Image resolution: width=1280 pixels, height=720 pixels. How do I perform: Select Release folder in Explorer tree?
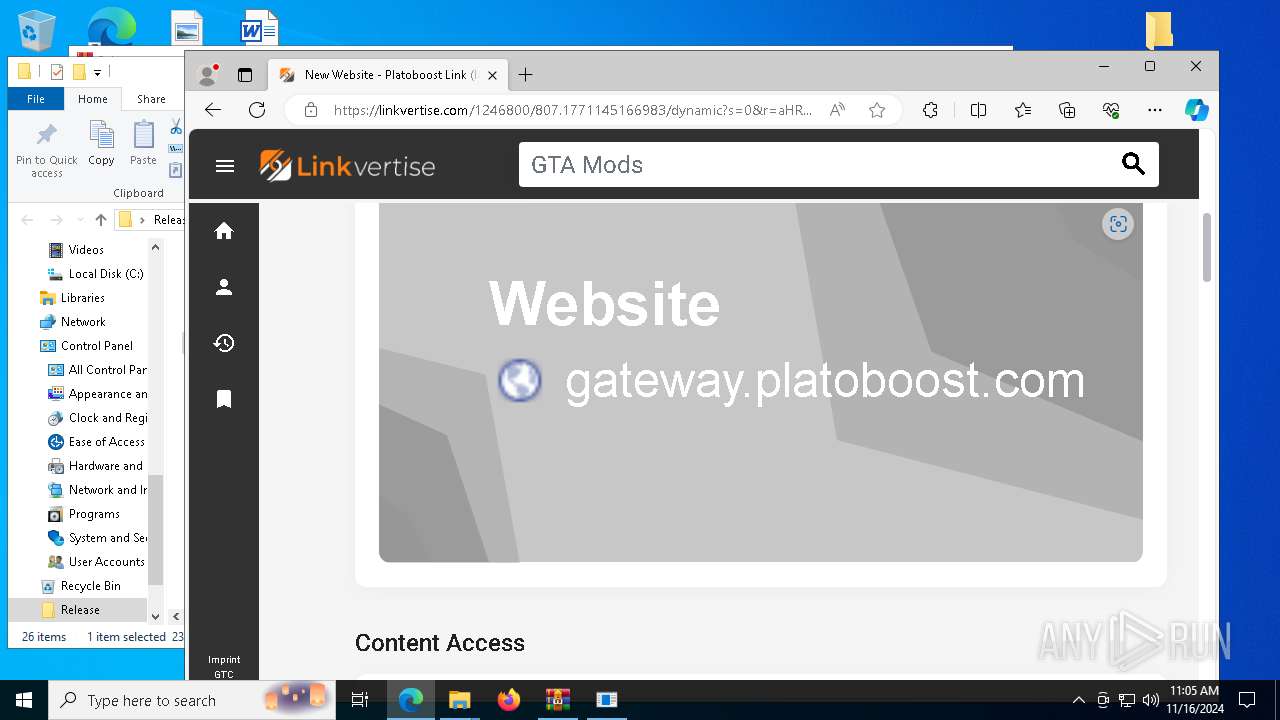(80, 610)
